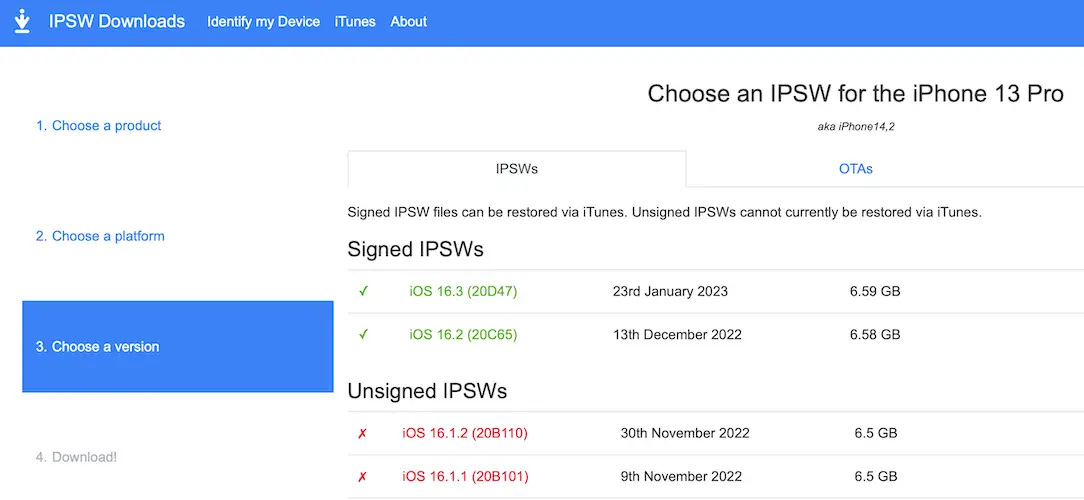Select iOS 16.3 (20D47) firmware
1084x500 pixels.
463,292
